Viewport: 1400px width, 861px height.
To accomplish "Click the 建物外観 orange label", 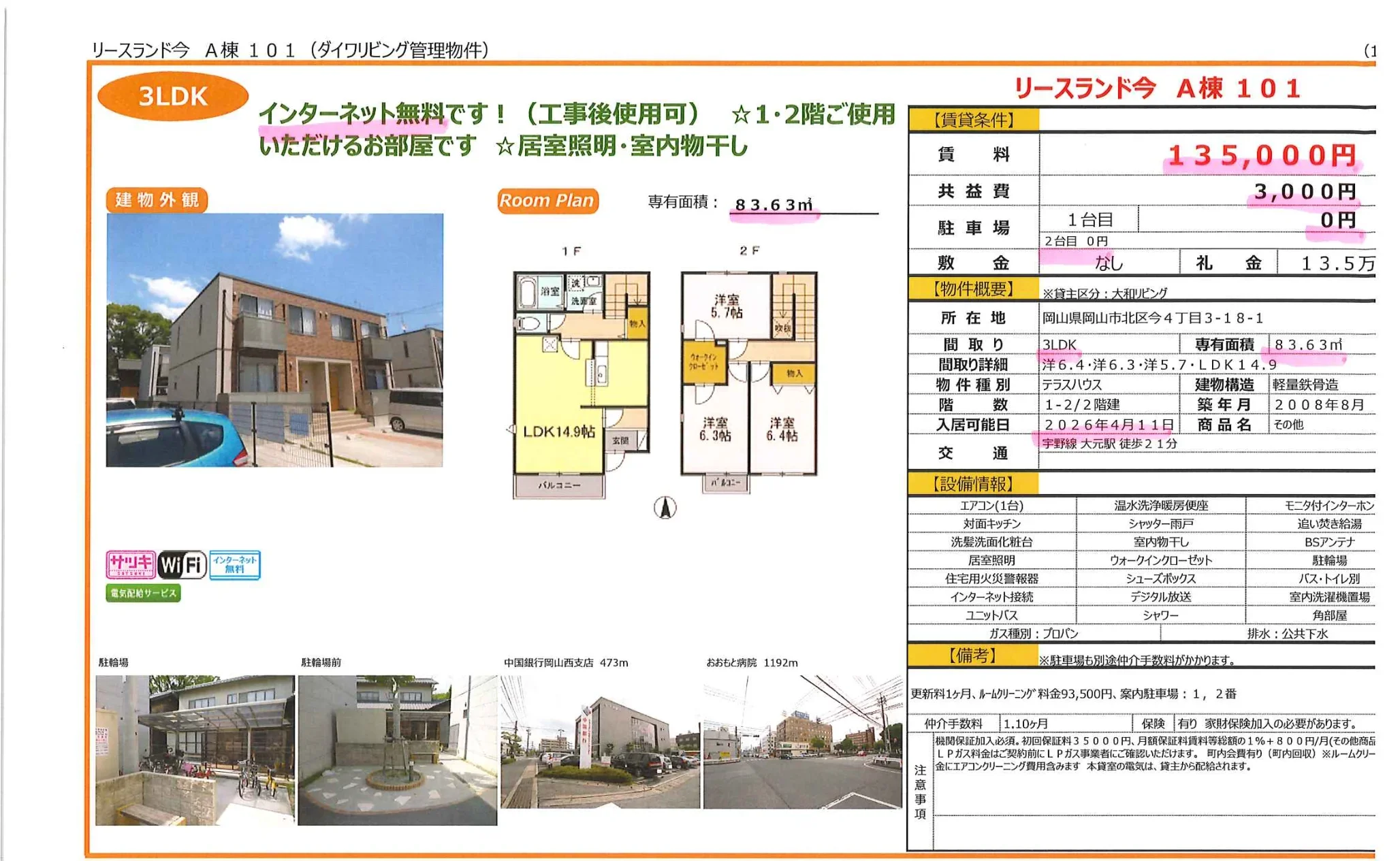I will point(157,200).
